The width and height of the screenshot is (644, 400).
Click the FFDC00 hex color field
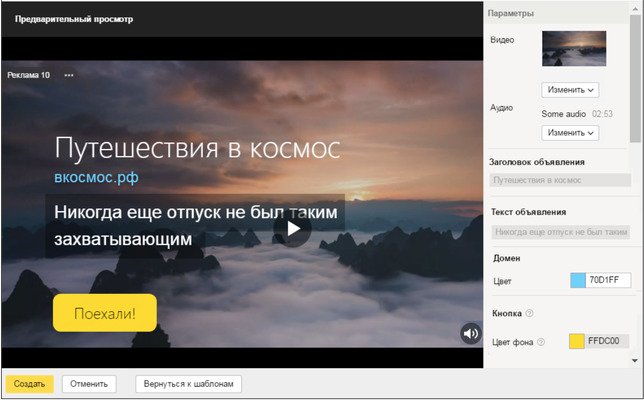(x=608, y=342)
